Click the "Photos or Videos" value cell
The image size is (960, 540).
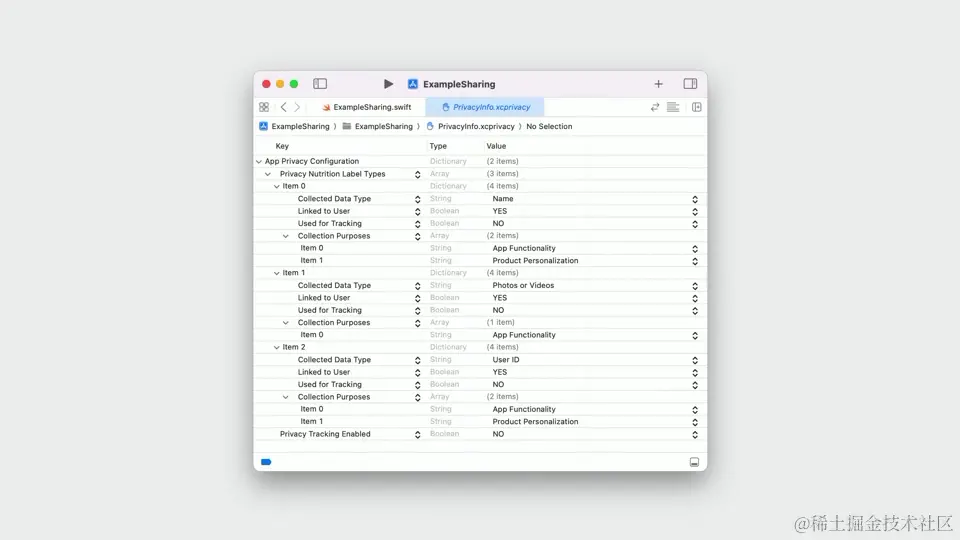(x=523, y=285)
